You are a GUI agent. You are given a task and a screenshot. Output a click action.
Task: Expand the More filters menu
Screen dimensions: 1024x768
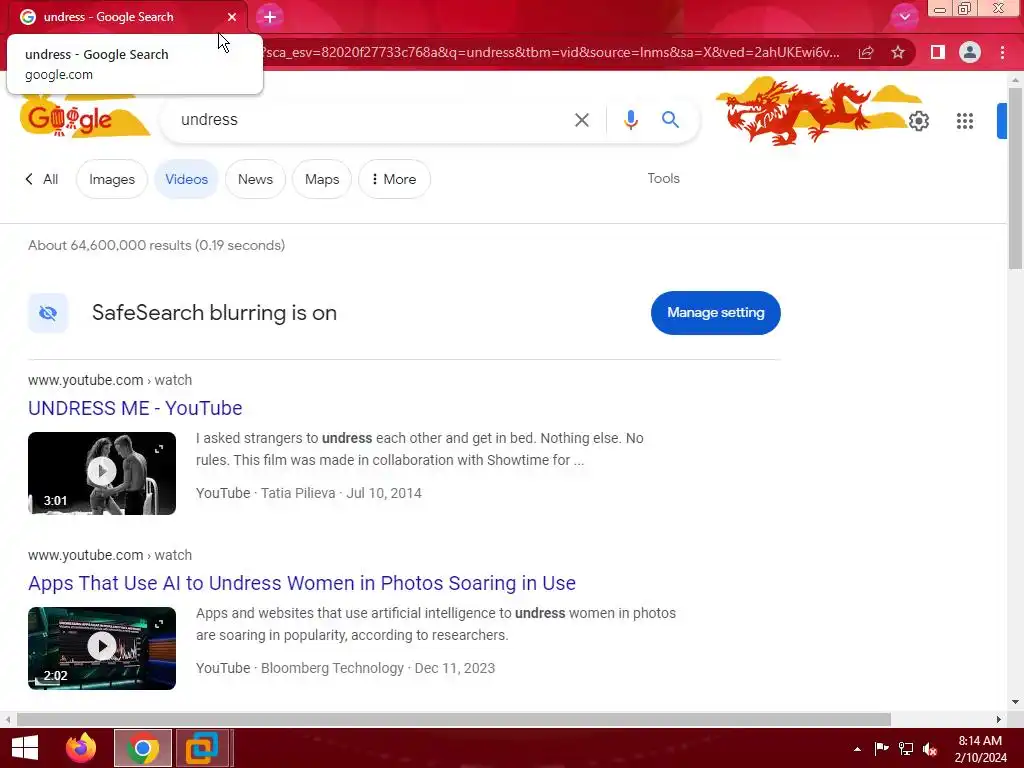394,179
